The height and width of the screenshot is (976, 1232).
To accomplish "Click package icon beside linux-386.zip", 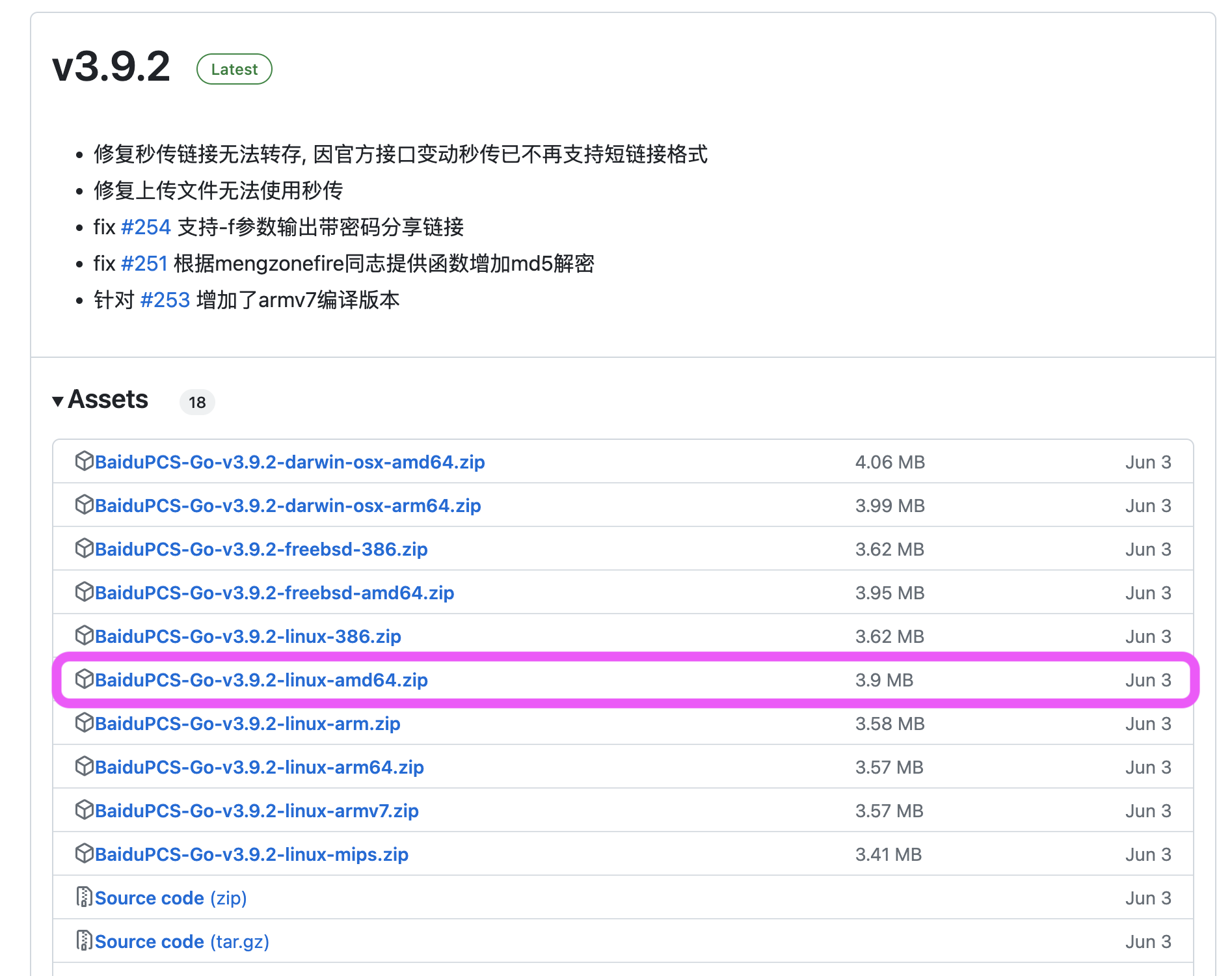I will coord(85,635).
